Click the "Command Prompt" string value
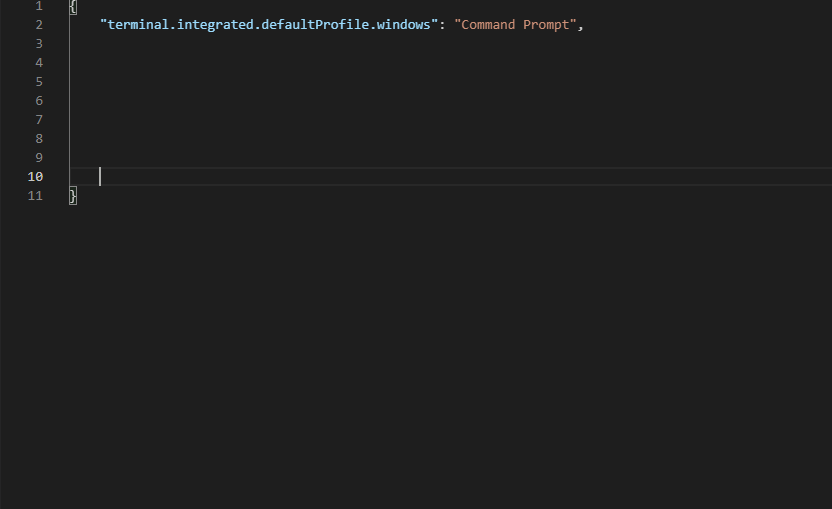The image size is (832, 509). 515,25
